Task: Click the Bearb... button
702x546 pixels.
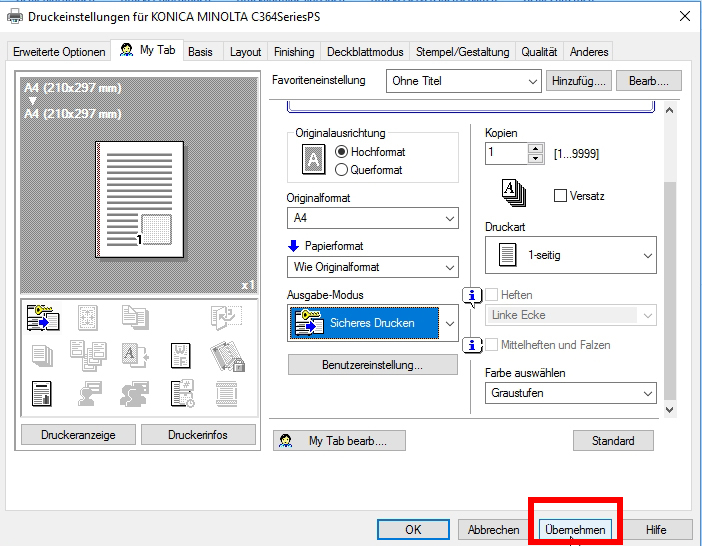Action: point(649,81)
